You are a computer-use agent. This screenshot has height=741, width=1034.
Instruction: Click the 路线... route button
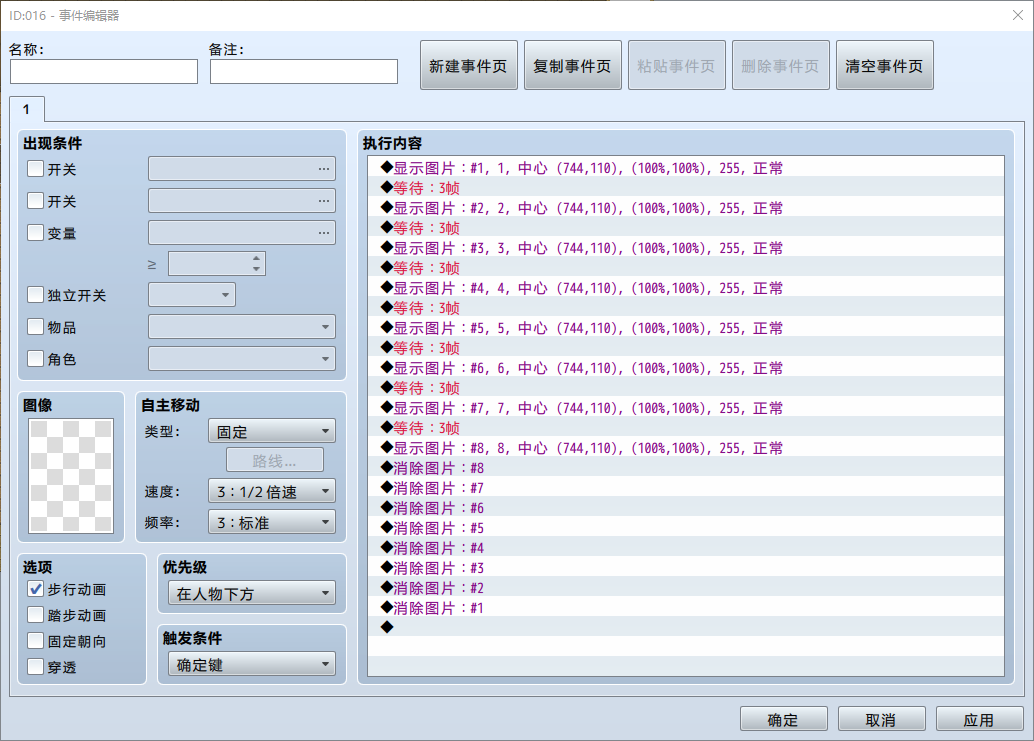point(275,460)
